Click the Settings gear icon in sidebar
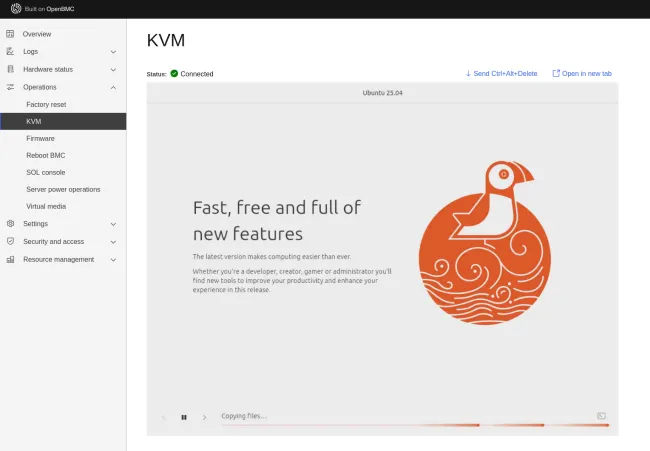Screen dimensions: 650x451 [11, 224]
